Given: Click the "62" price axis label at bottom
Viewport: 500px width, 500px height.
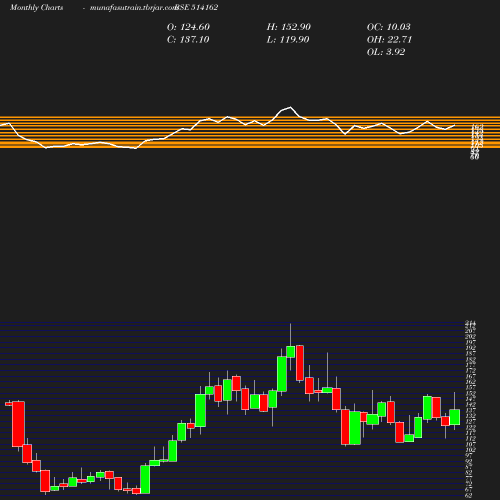Looking at the screenshot, I should tap(469, 496).
